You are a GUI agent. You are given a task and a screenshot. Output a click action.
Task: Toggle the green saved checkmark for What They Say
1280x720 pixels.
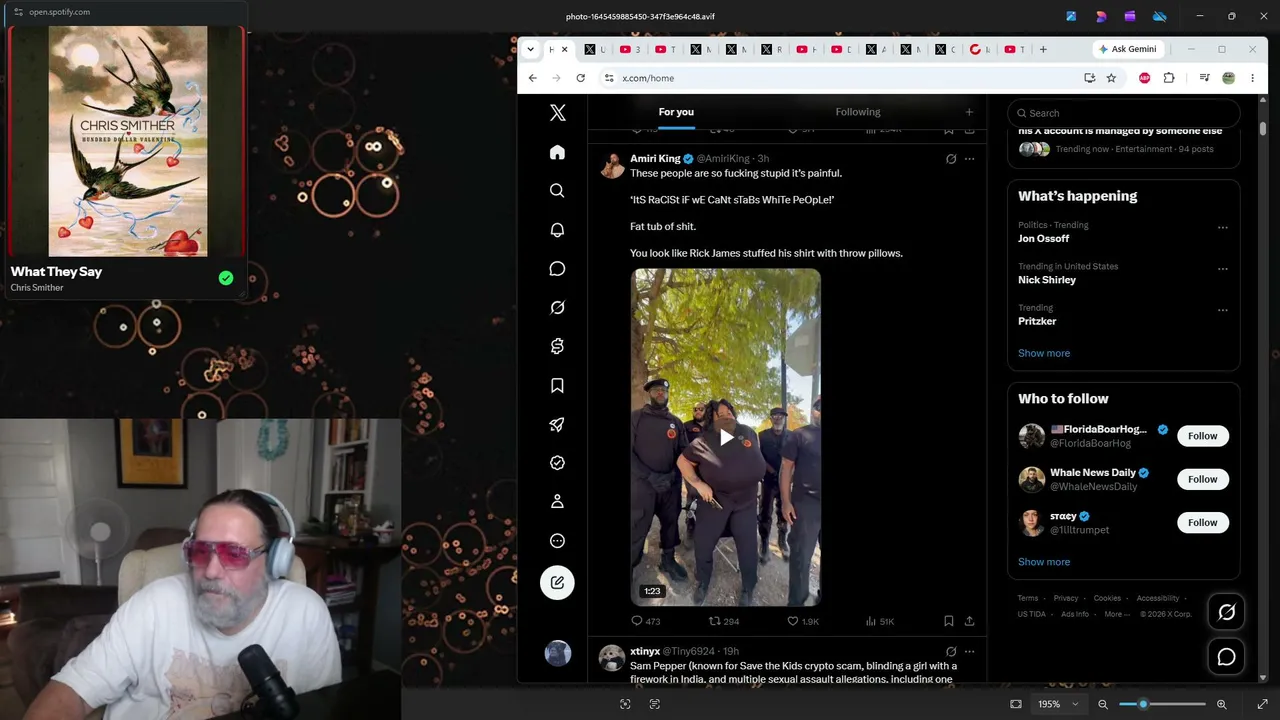point(226,278)
